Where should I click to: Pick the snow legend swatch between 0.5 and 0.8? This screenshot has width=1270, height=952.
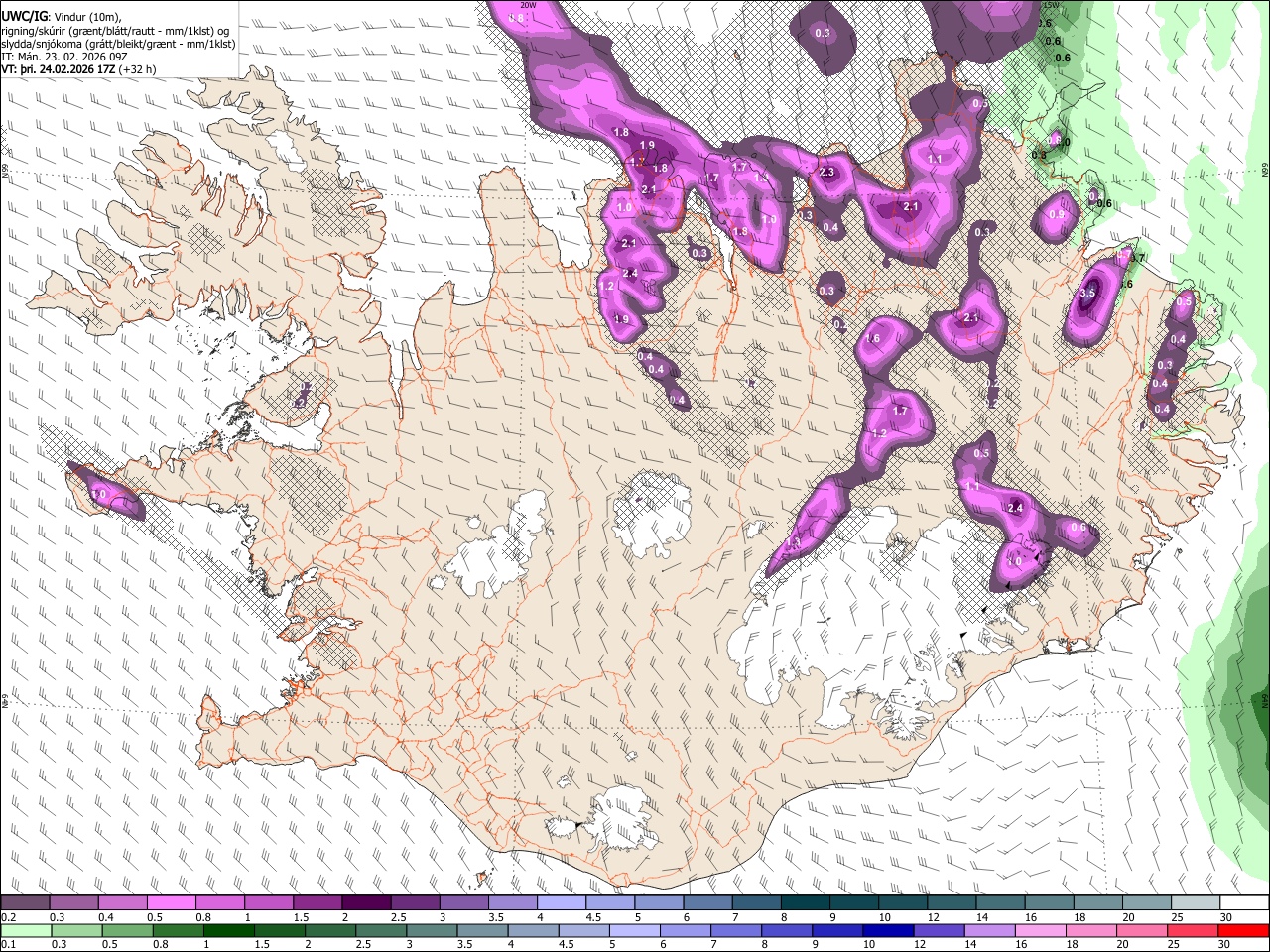(171, 902)
